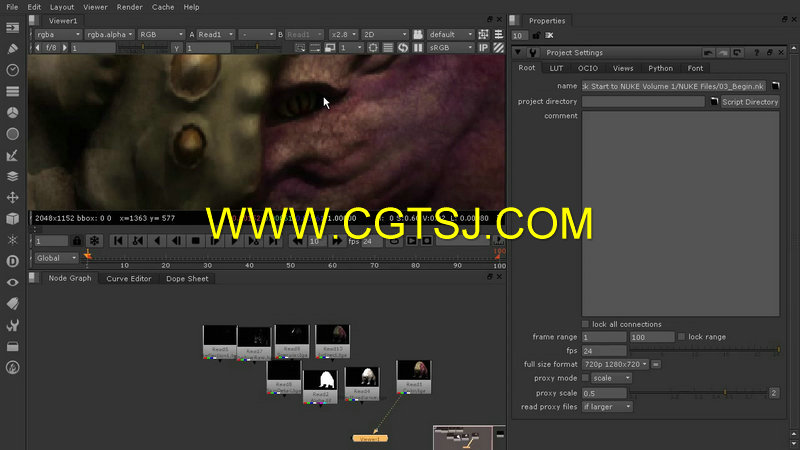Open the A input Read1 dropdown
Image resolution: width=800 pixels, height=450 pixels.
pyautogui.click(x=215, y=34)
